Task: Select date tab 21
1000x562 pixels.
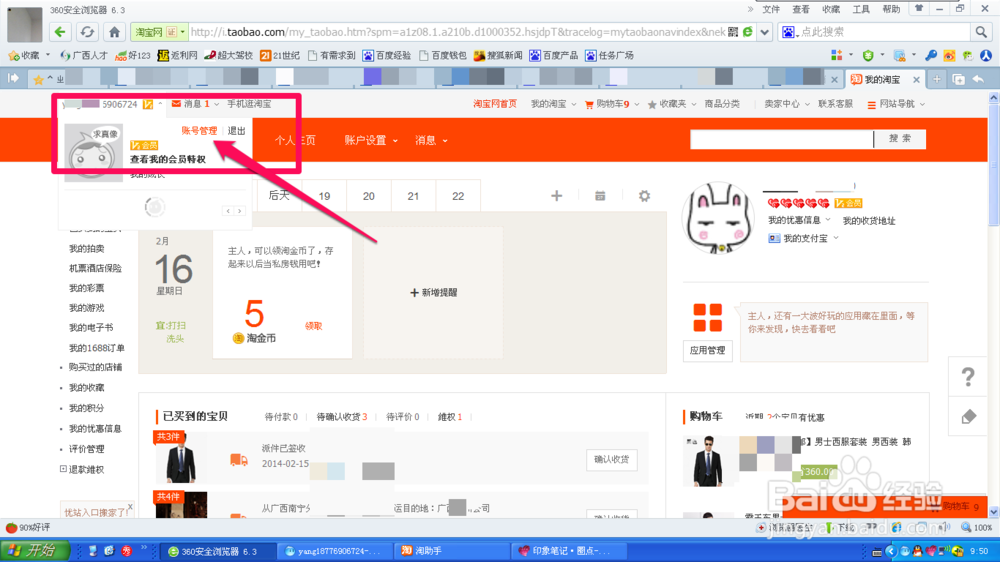Action: click(413, 196)
